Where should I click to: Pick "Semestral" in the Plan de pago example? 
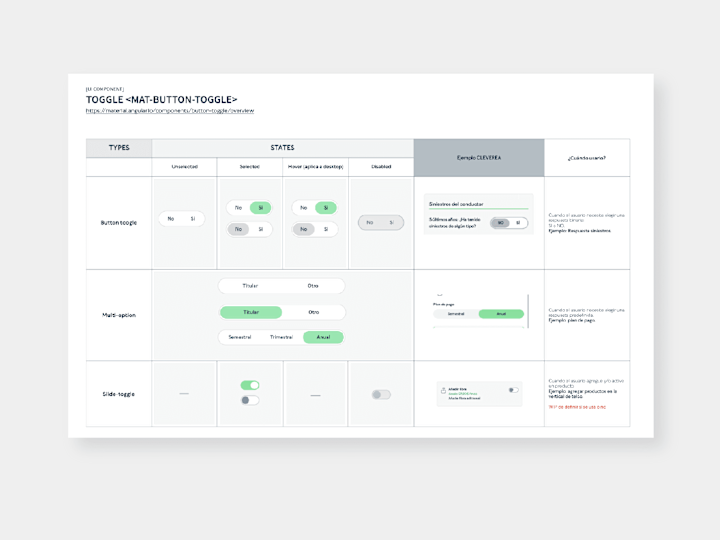(456, 314)
